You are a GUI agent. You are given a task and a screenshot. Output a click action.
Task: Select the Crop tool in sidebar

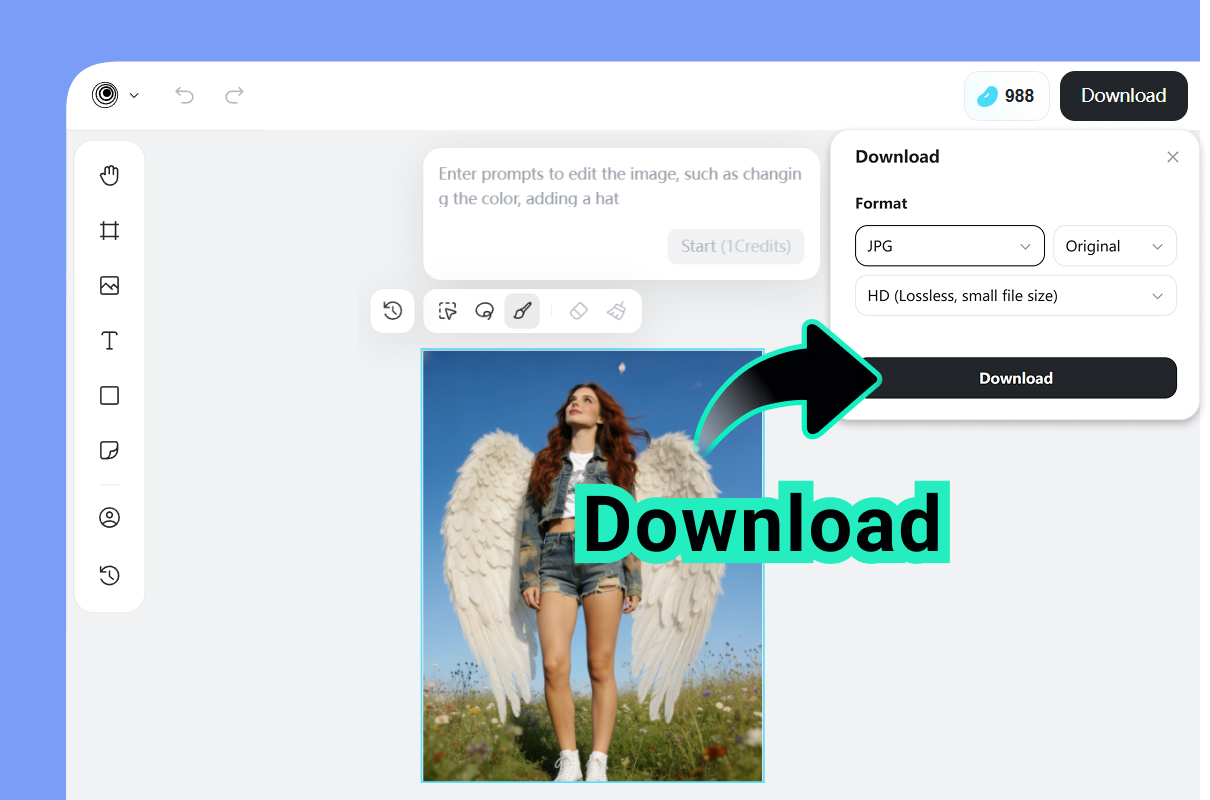(109, 230)
